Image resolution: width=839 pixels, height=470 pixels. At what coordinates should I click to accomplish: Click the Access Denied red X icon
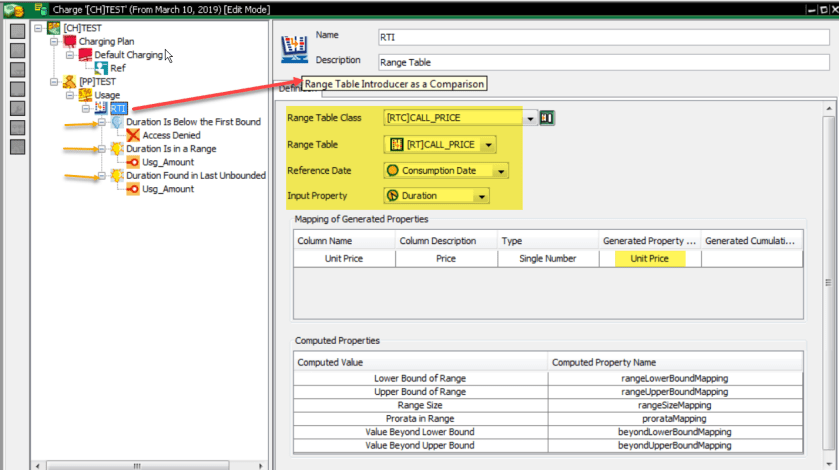pyautogui.click(x=133, y=135)
